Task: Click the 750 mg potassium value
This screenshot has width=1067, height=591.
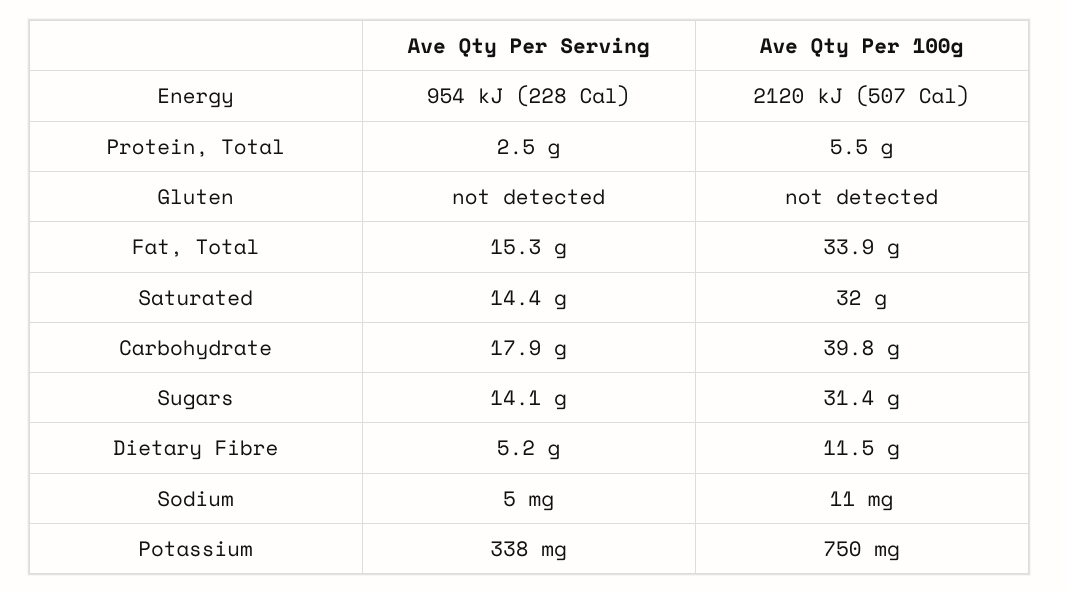Action: click(x=861, y=549)
